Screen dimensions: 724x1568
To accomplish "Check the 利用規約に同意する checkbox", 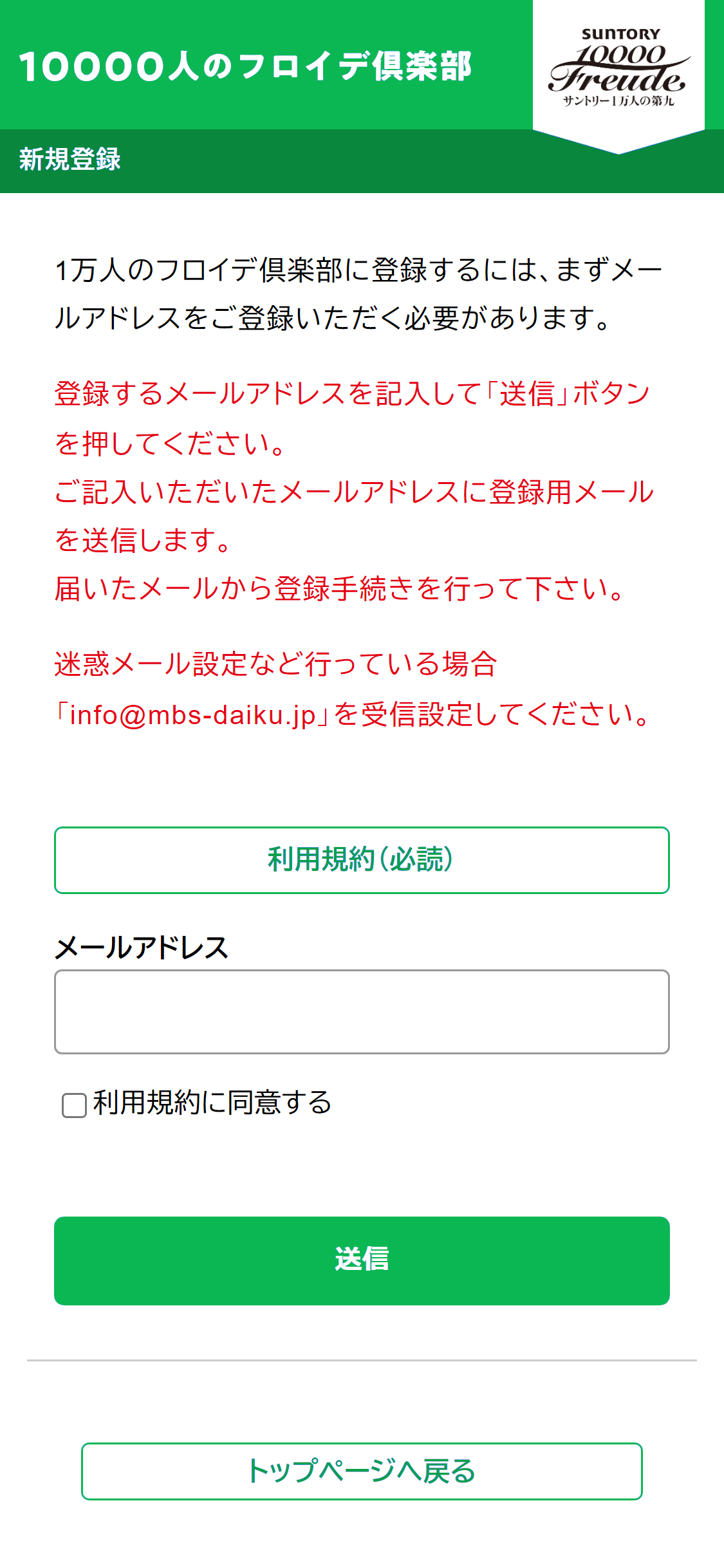I will click(x=74, y=1105).
